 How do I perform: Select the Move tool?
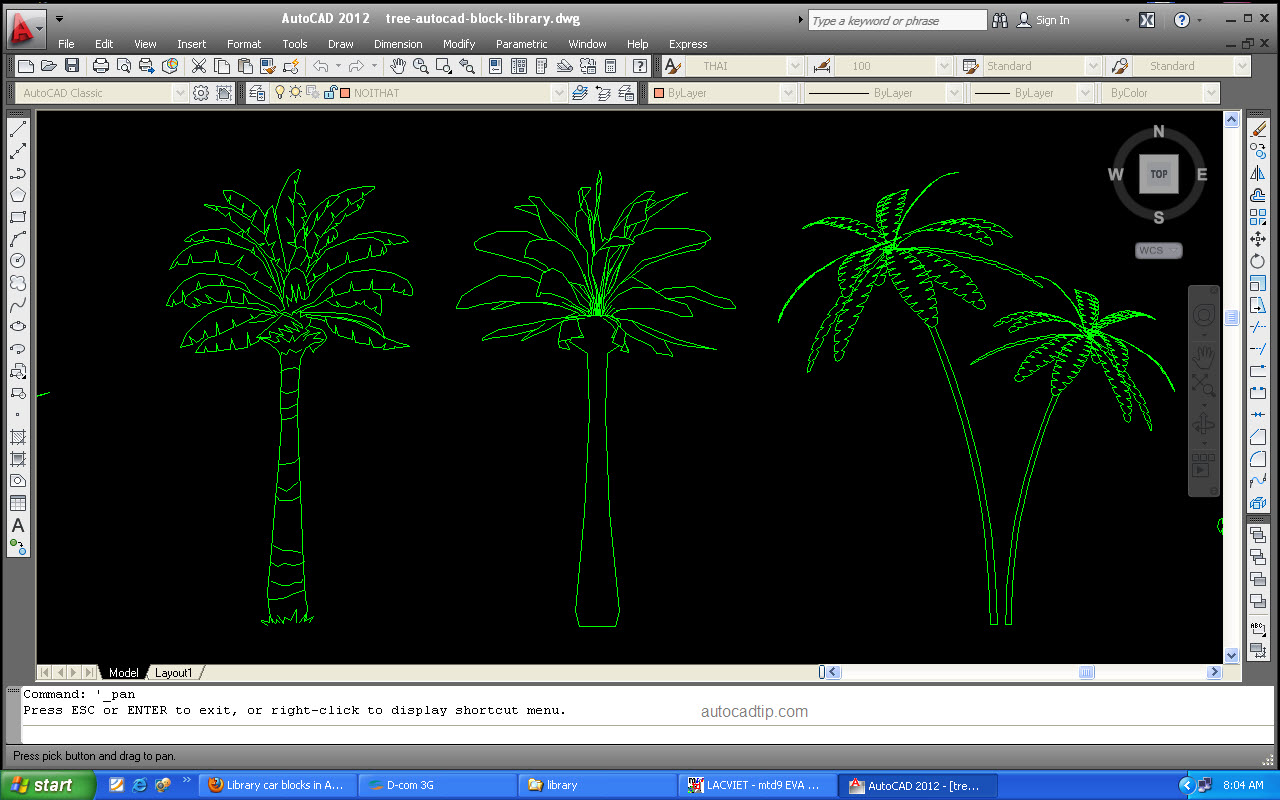[1259, 239]
